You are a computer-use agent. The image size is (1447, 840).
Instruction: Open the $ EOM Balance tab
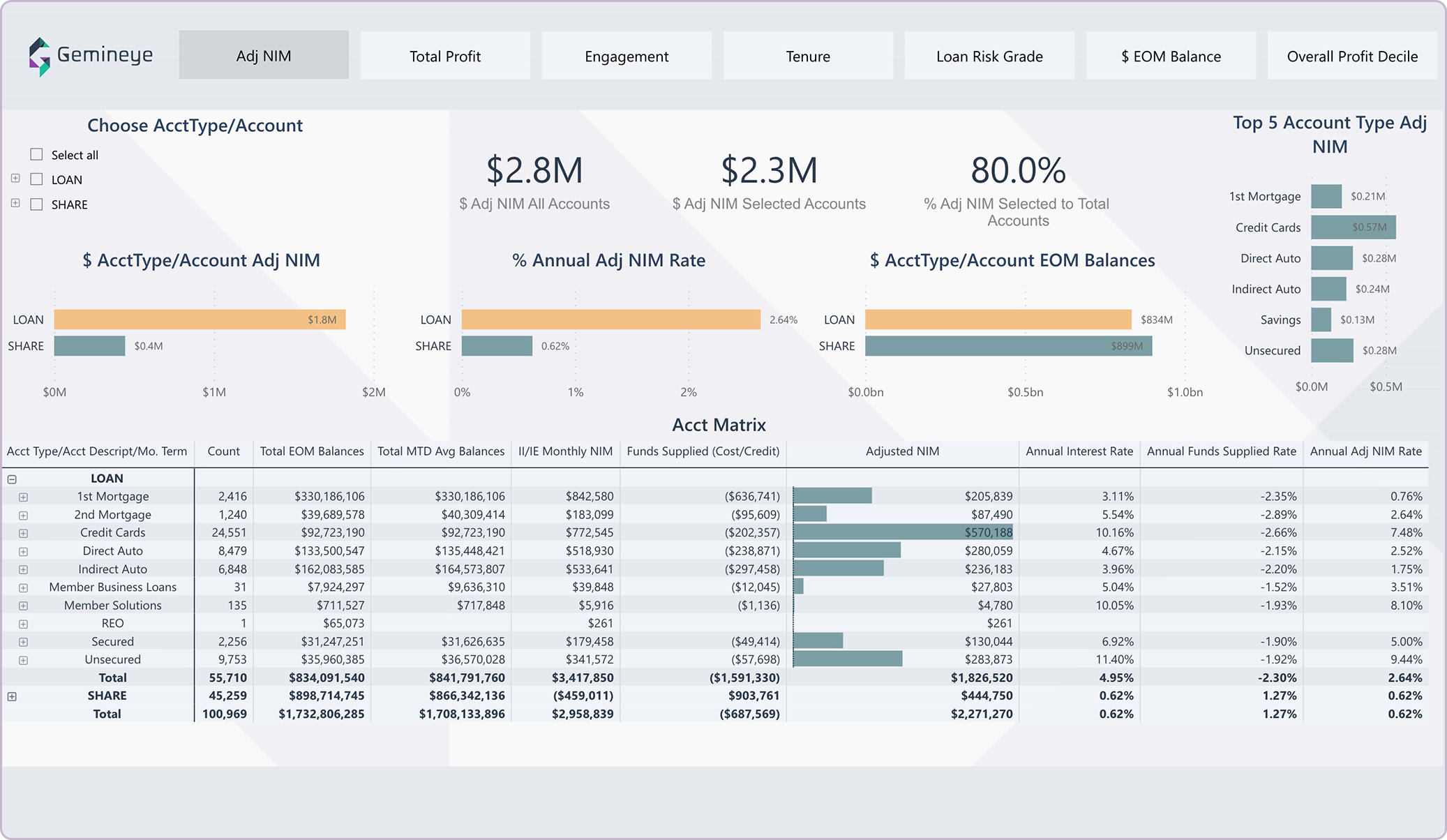coord(1170,55)
